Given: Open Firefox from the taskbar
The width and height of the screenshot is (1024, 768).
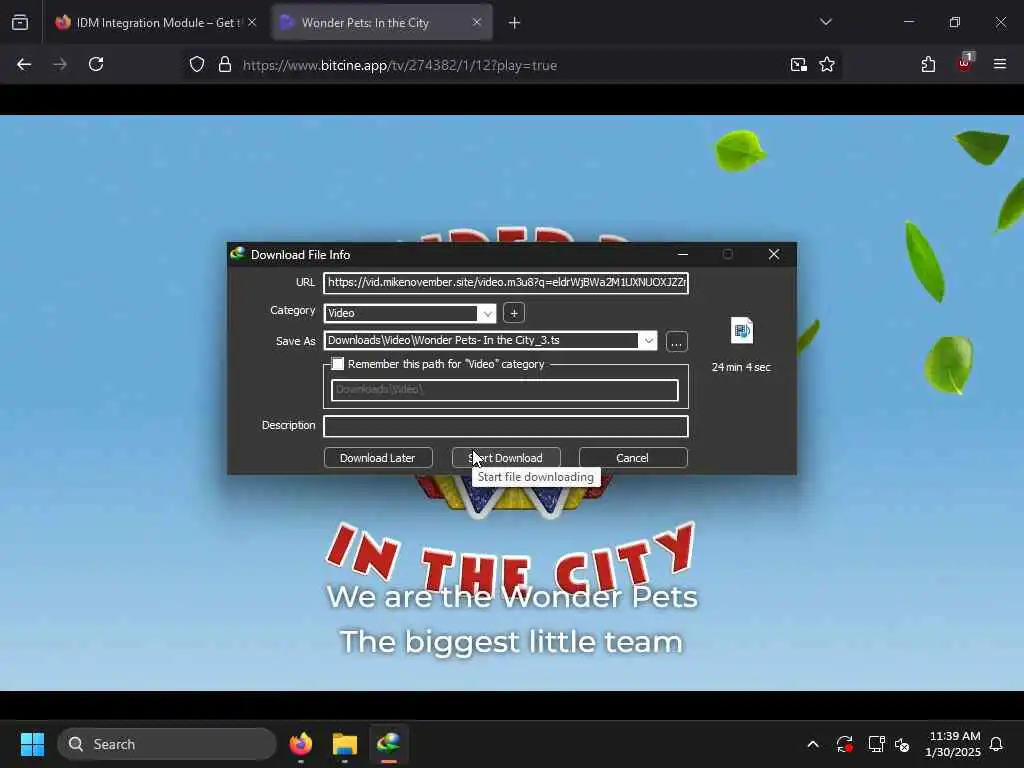Looking at the screenshot, I should 301,744.
